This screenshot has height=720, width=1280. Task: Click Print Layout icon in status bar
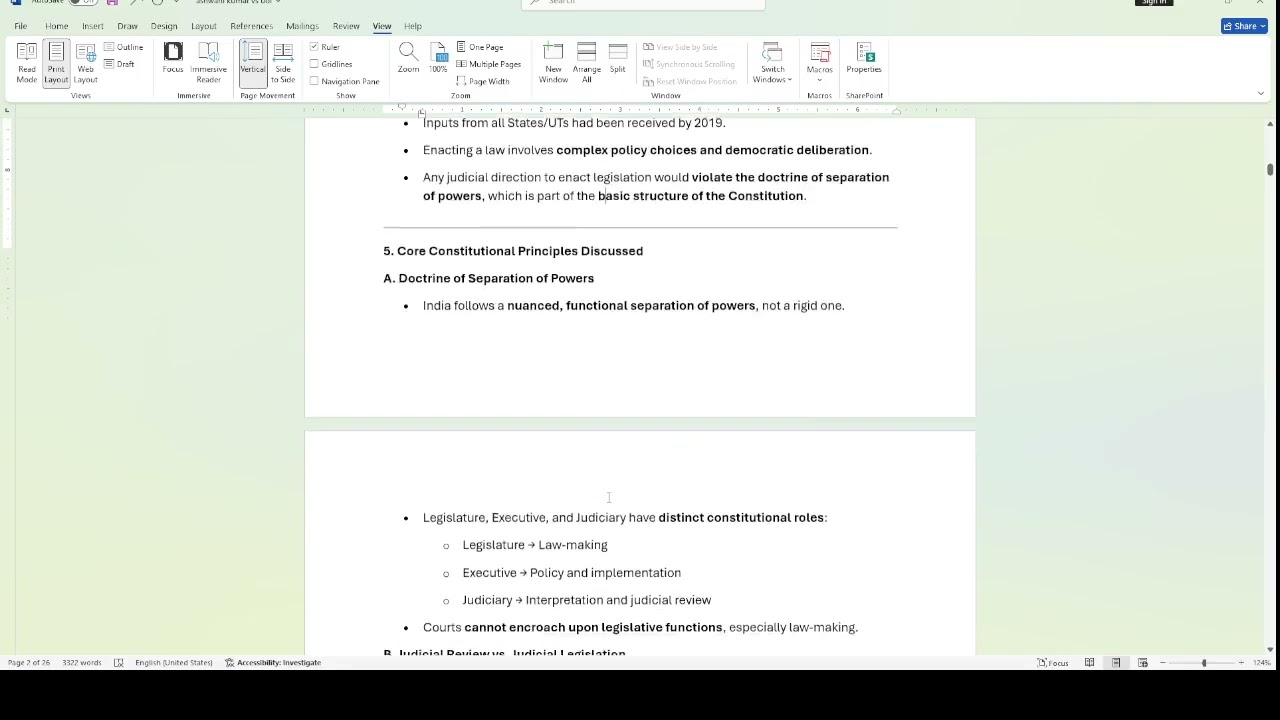1116,663
